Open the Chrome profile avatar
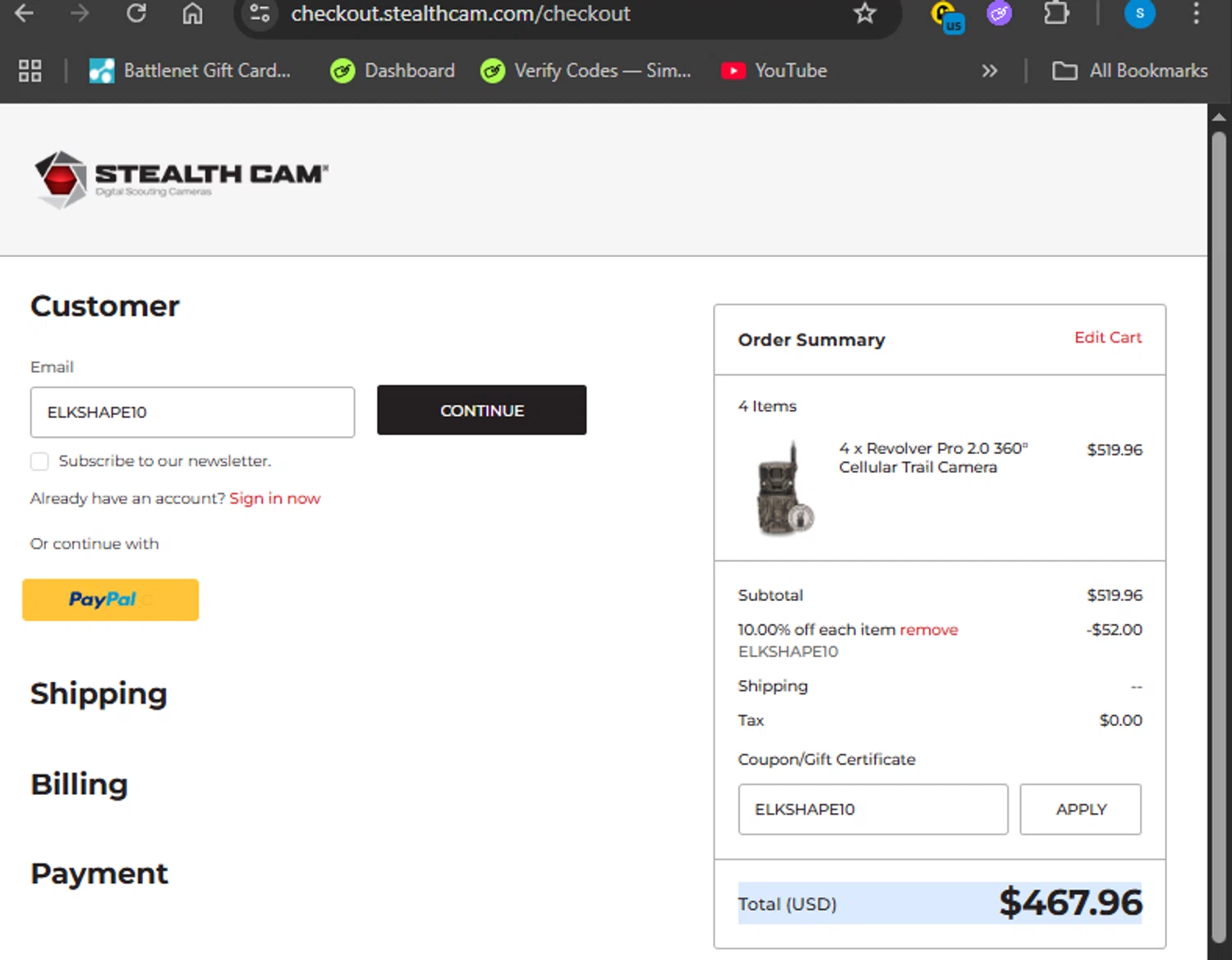The width and height of the screenshot is (1232, 960). 1139,13
